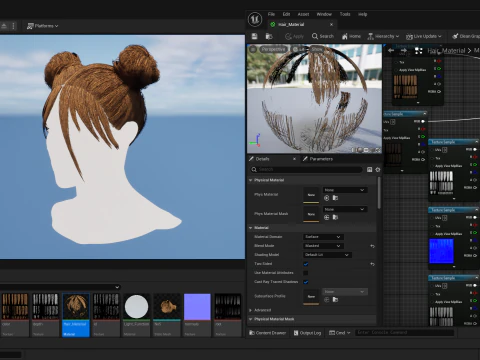Open the Hierarchy dropdown
Screen dimensions: 480x360
click(383, 36)
